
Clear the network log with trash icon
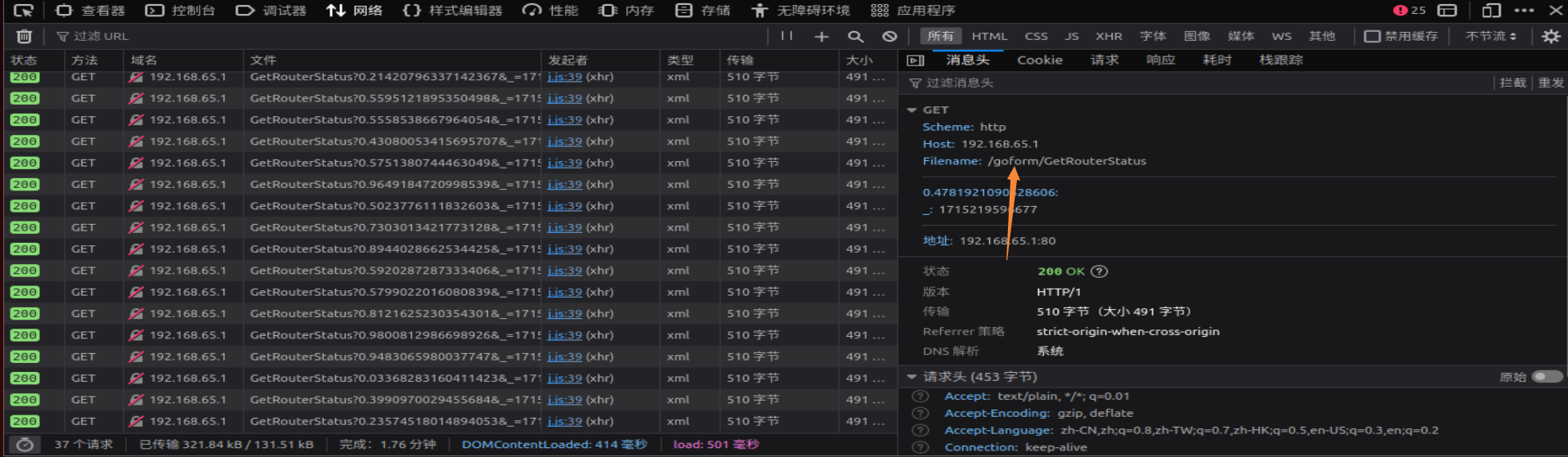pyautogui.click(x=25, y=36)
